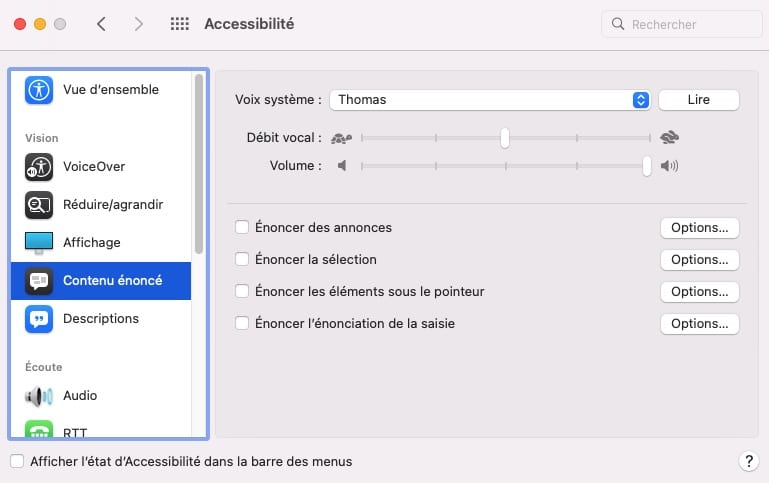Screen dimensions: 769x483
Task: Select the Affichage display icon
Action: [x=39, y=243]
